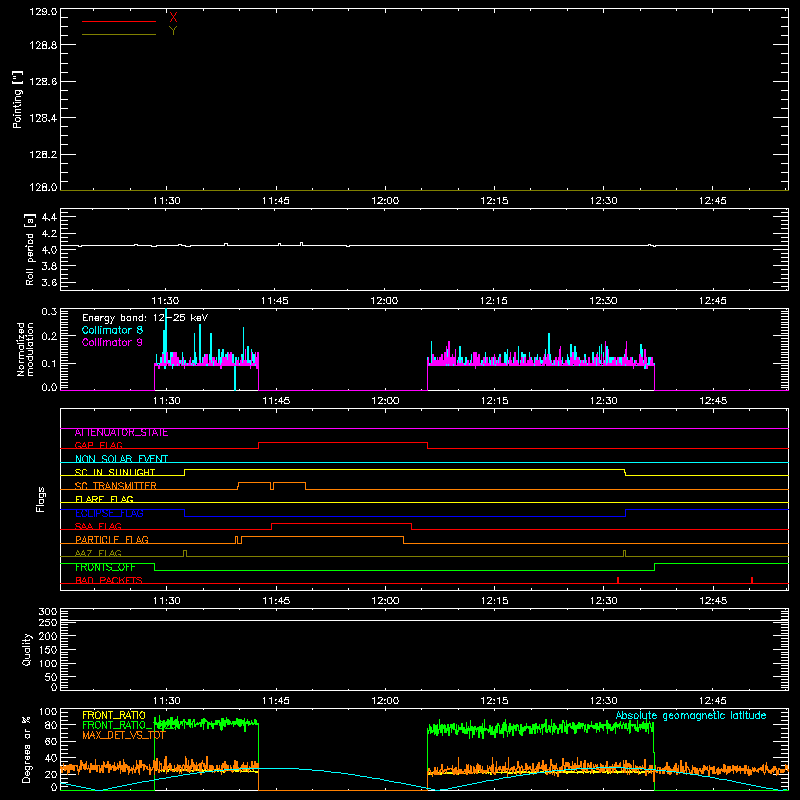Click the NON_SOLAR_EVENT flag label
This screenshot has height=800, width=800.
tap(121, 459)
